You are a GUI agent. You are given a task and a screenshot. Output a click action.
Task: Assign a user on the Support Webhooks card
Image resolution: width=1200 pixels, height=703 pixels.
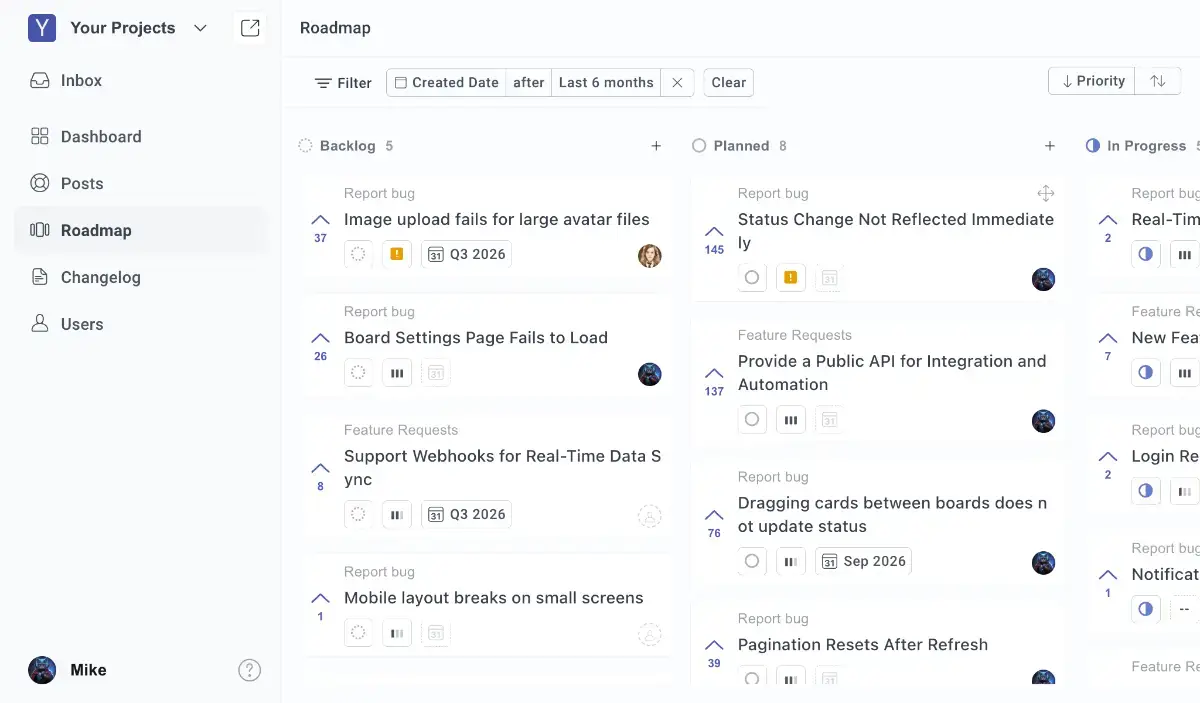click(x=650, y=516)
